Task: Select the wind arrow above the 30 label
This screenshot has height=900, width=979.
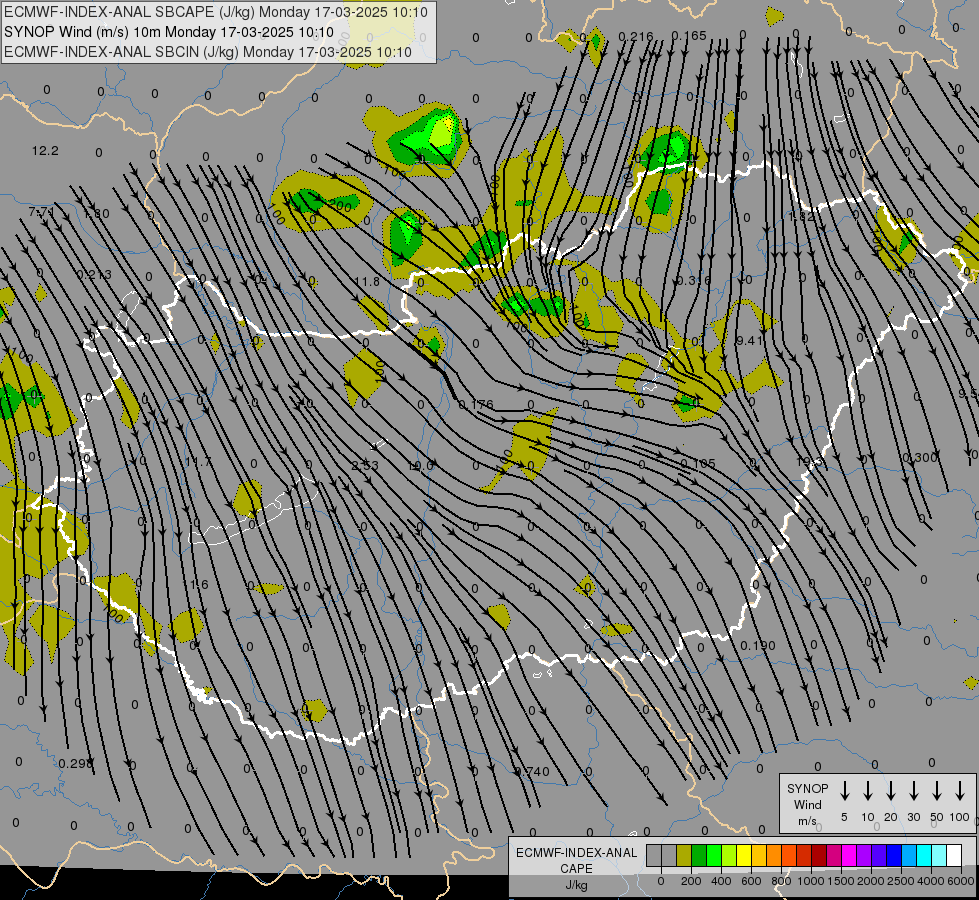Action: click(913, 791)
